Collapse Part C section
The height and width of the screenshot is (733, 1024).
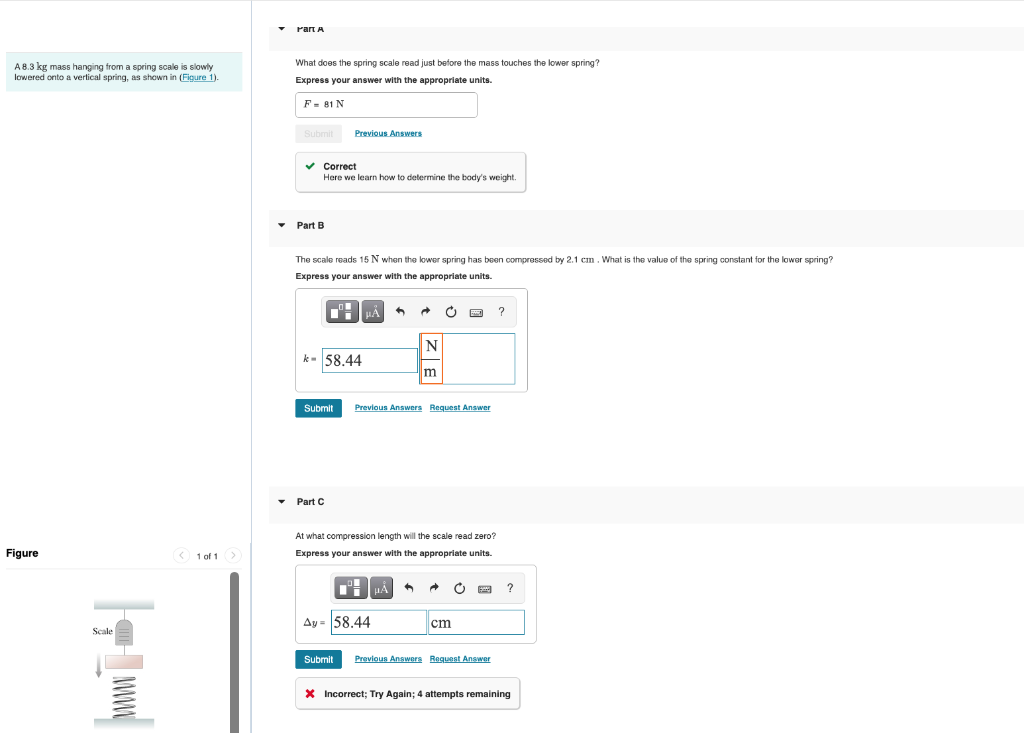pyautogui.click(x=281, y=502)
